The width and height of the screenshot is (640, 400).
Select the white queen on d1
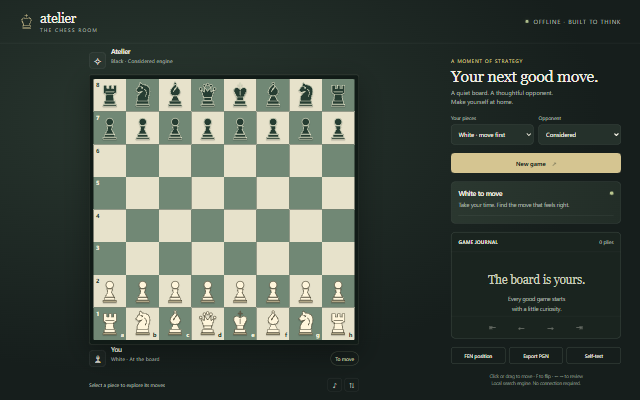click(208, 324)
